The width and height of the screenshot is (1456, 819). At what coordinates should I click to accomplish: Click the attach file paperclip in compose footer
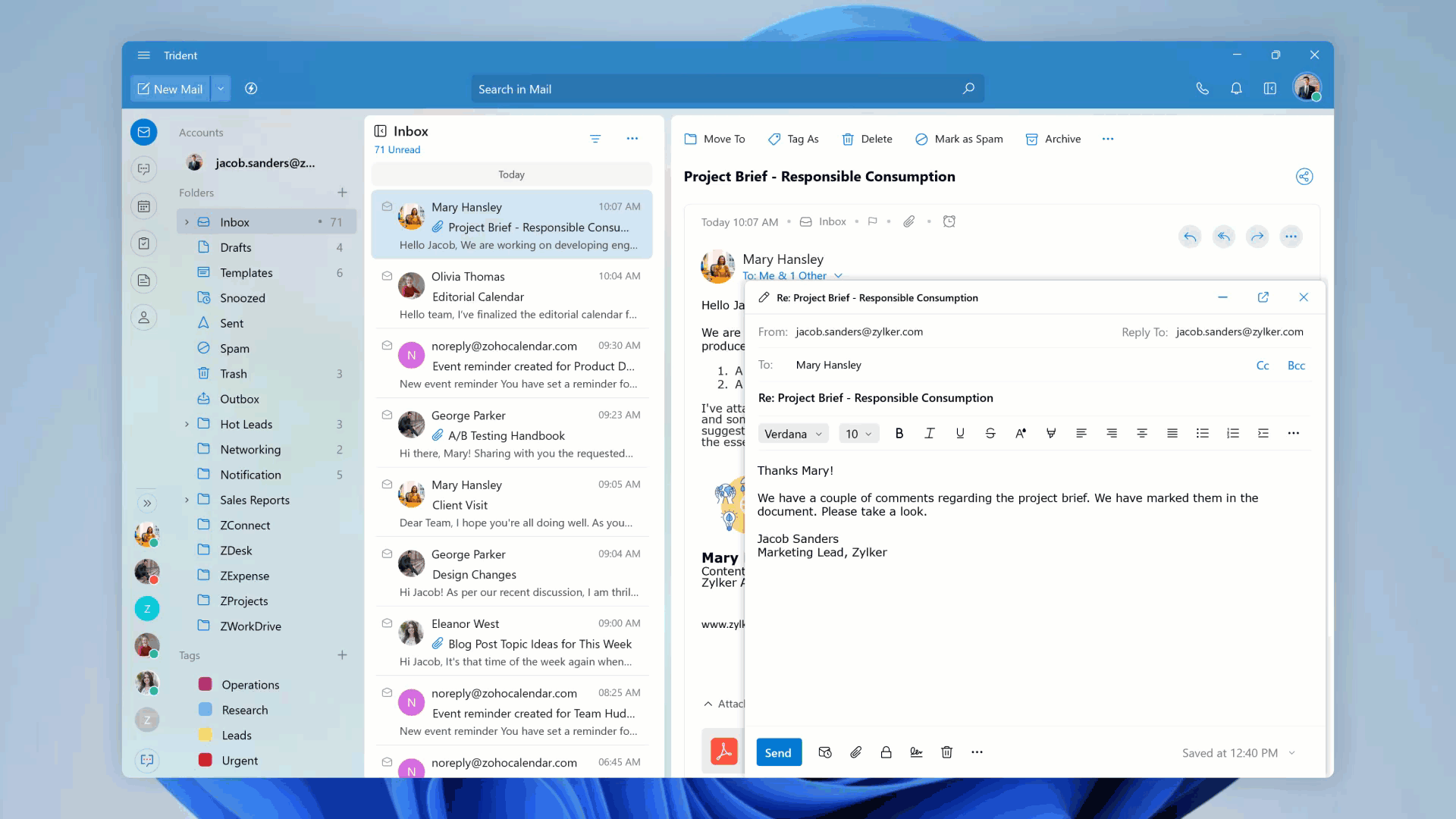(x=855, y=752)
